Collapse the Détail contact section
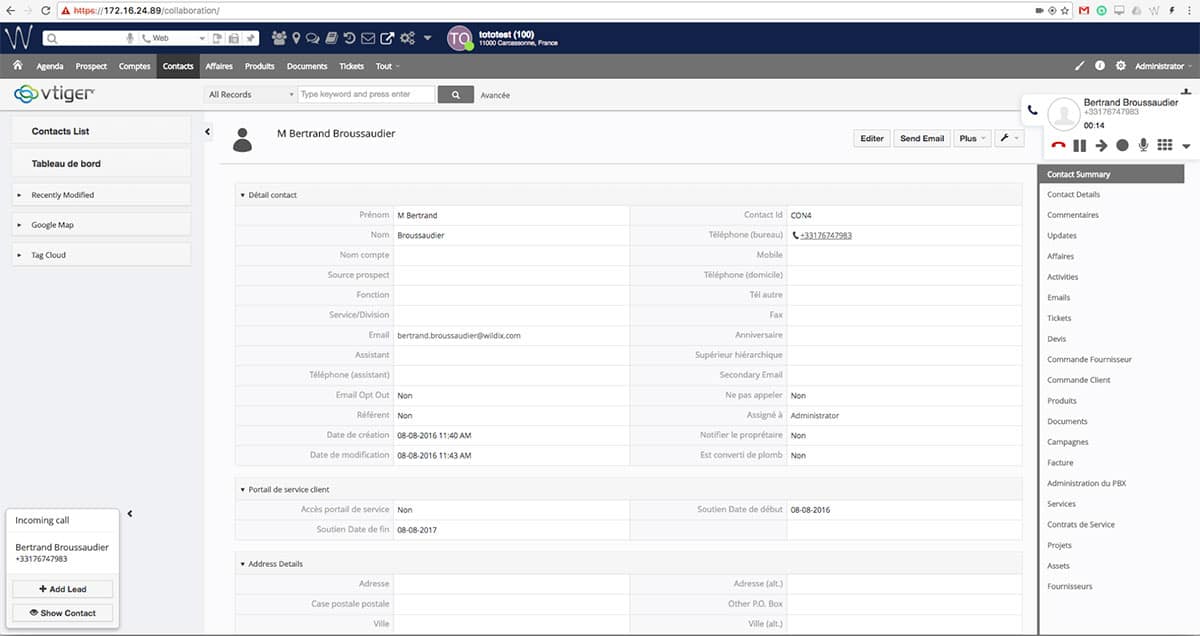This screenshot has height=636, width=1200. coord(243,195)
